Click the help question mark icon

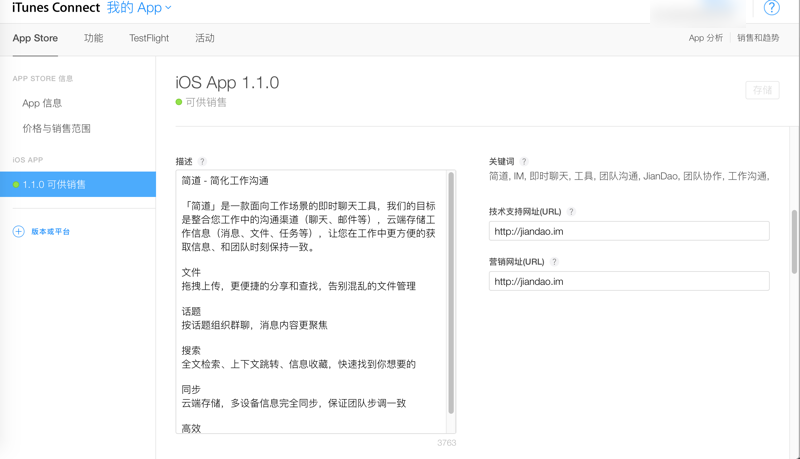(771, 8)
